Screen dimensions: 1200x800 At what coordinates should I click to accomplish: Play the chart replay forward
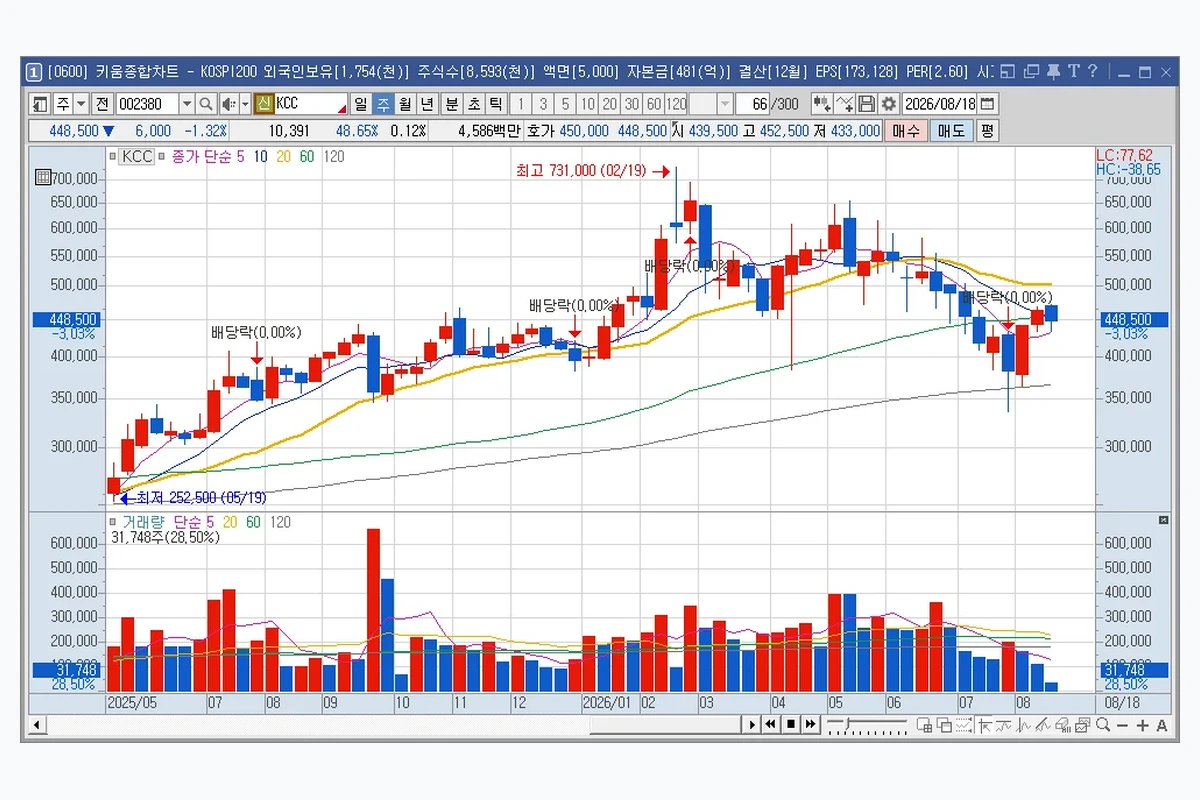[752, 724]
